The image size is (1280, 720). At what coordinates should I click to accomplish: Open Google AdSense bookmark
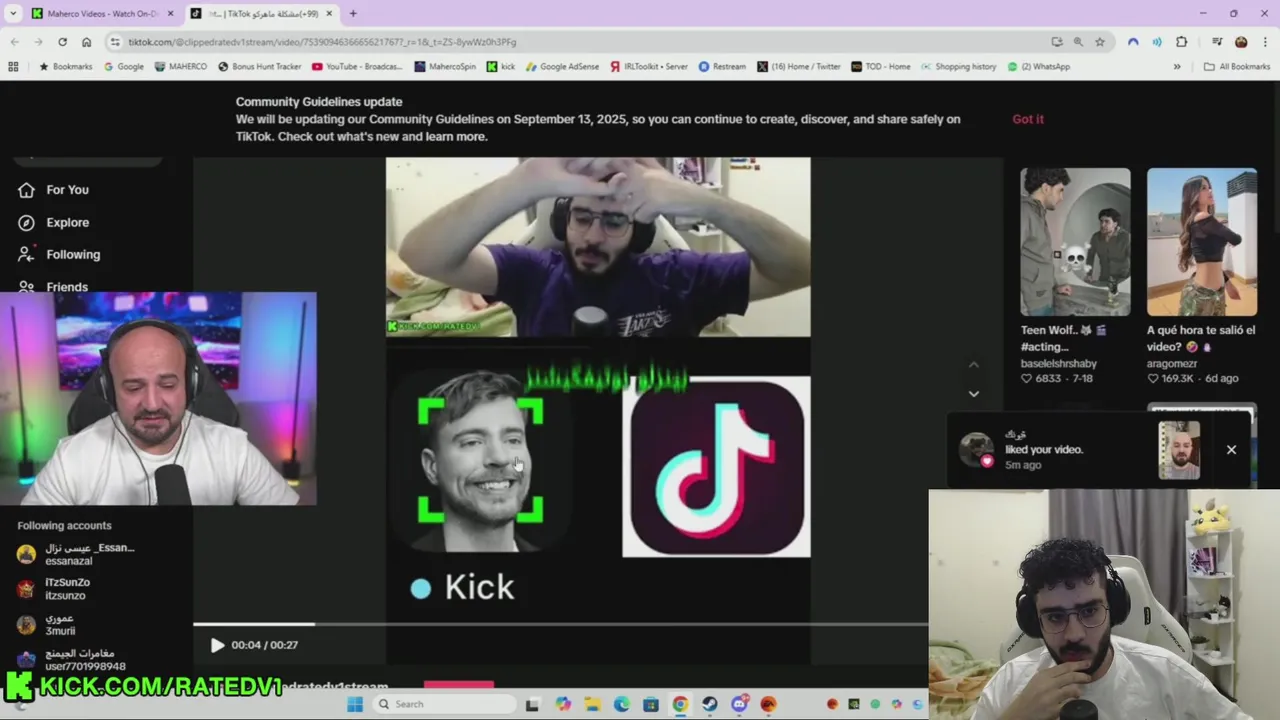(562, 67)
